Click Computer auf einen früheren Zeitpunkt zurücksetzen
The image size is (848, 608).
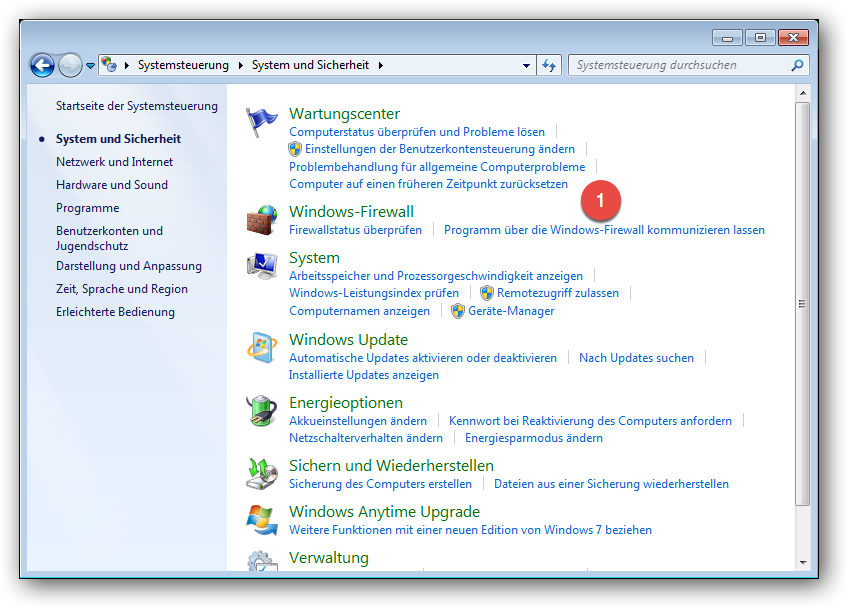click(428, 184)
